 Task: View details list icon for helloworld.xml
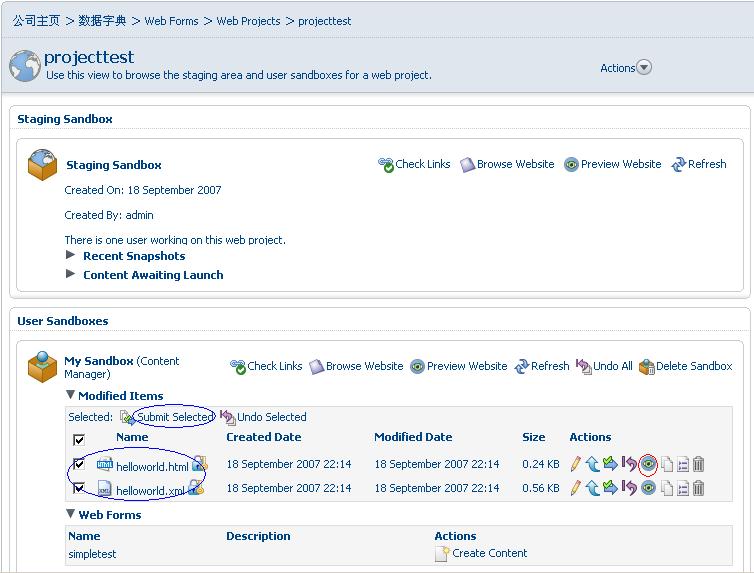(683, 488)
